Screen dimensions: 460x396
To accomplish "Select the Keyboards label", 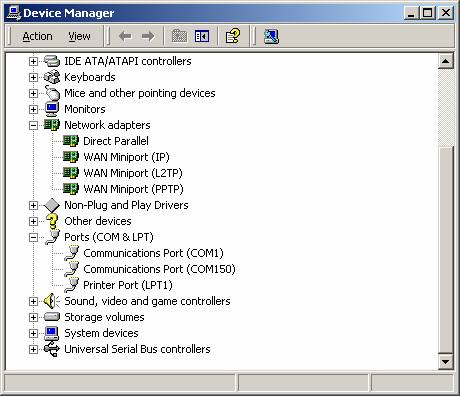I will (90, 77).
